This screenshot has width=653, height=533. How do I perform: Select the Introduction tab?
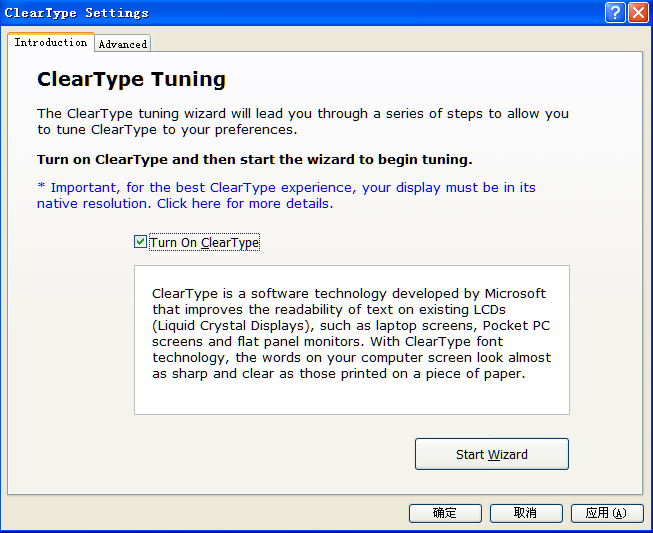[x=51, y=42]
